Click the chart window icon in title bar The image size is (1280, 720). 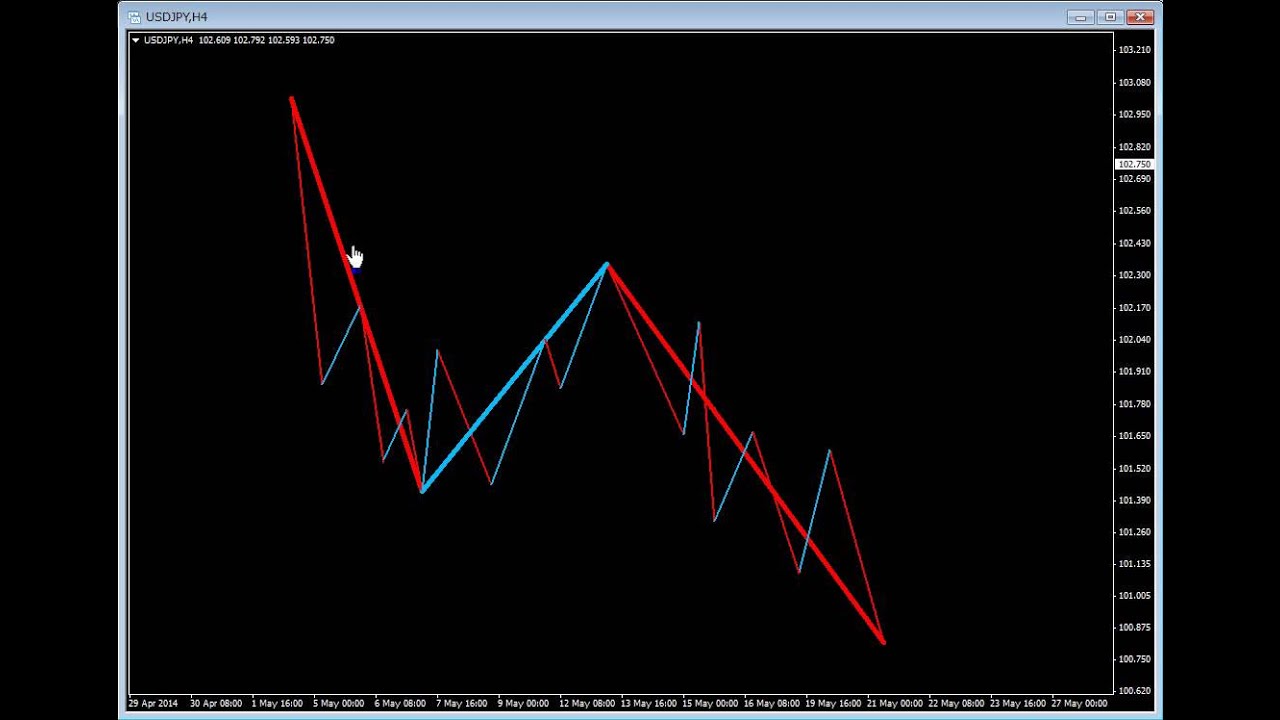(x=134, y=17)
